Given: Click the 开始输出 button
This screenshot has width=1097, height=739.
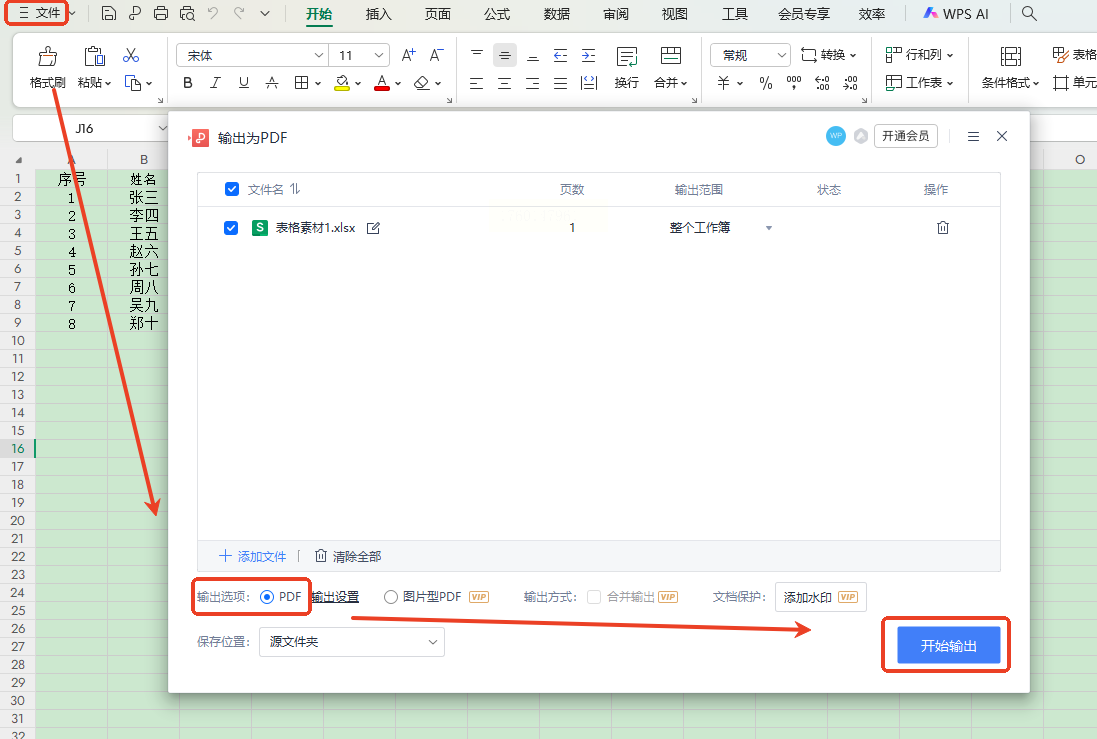Looking at the screenshot, I should 948,646.
